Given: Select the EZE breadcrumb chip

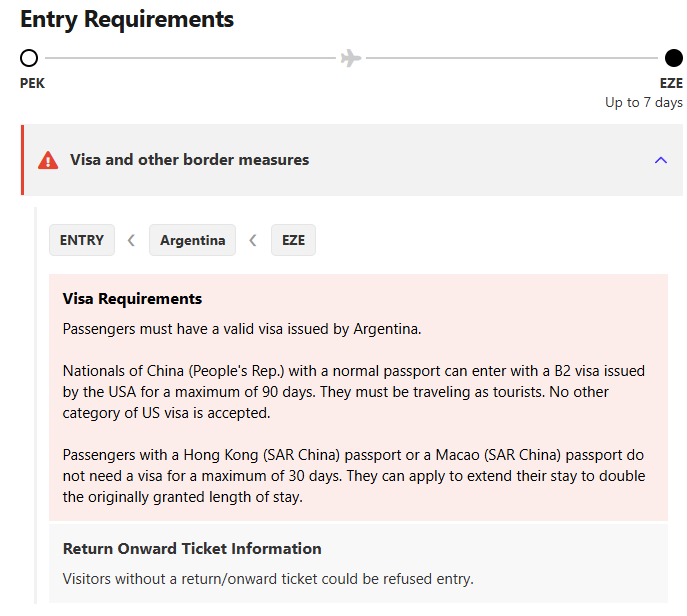Looking at the screenshot, I should [x=293, y=240].
